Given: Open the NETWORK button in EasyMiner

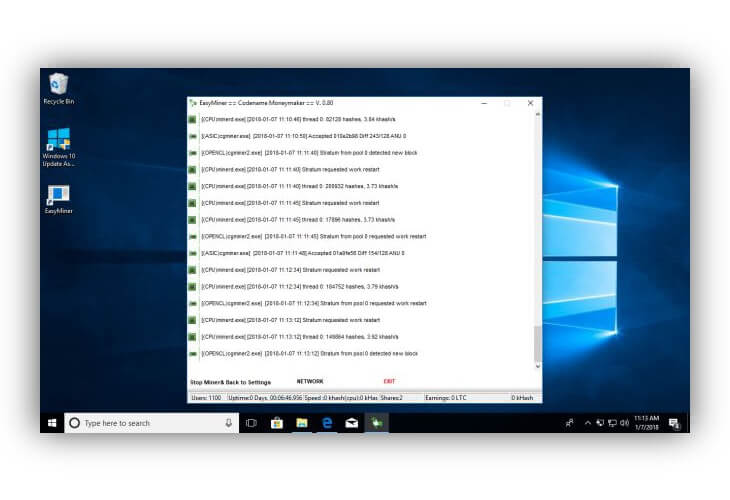Looking at the screenshot, I should (x=310, y=381).
